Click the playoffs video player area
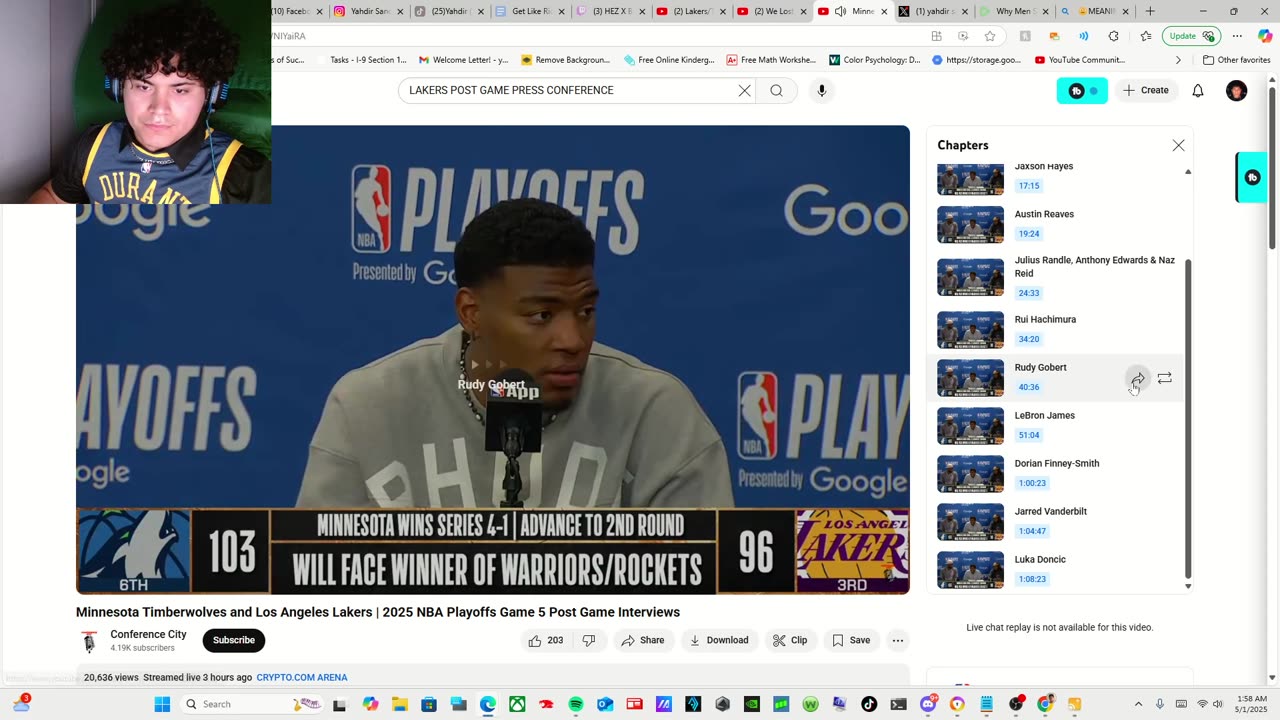The image size is (1280, 720). 493,359
